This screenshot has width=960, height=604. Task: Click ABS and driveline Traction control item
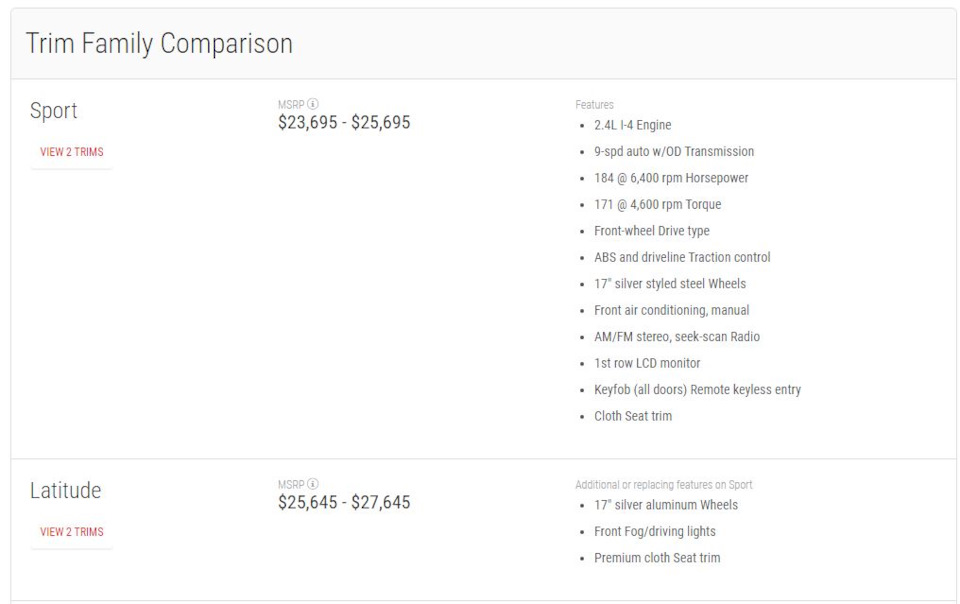click(682, 257)
